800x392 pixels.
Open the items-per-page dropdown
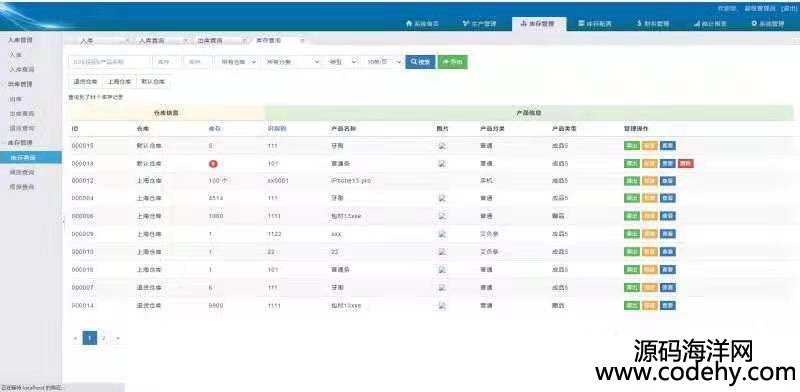point(384,62)
